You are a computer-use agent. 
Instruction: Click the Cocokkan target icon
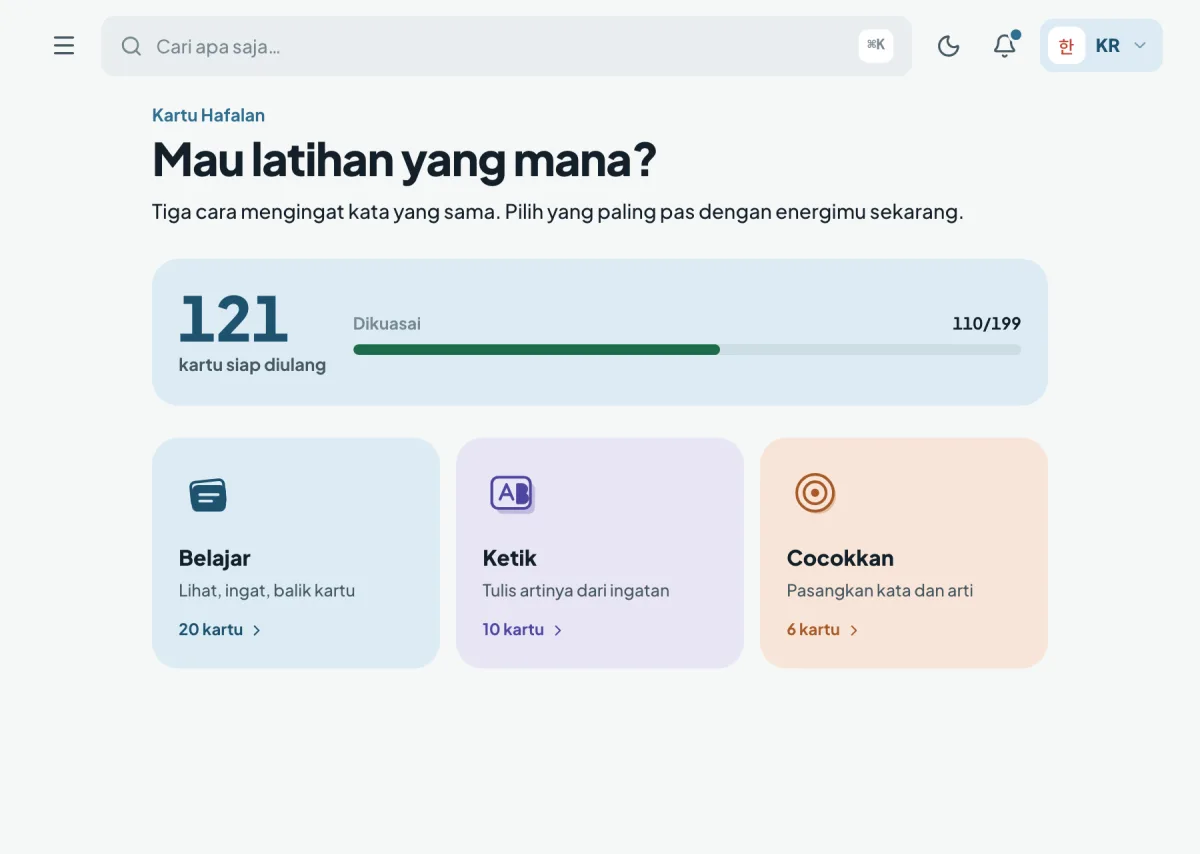[x=815, y=493]
